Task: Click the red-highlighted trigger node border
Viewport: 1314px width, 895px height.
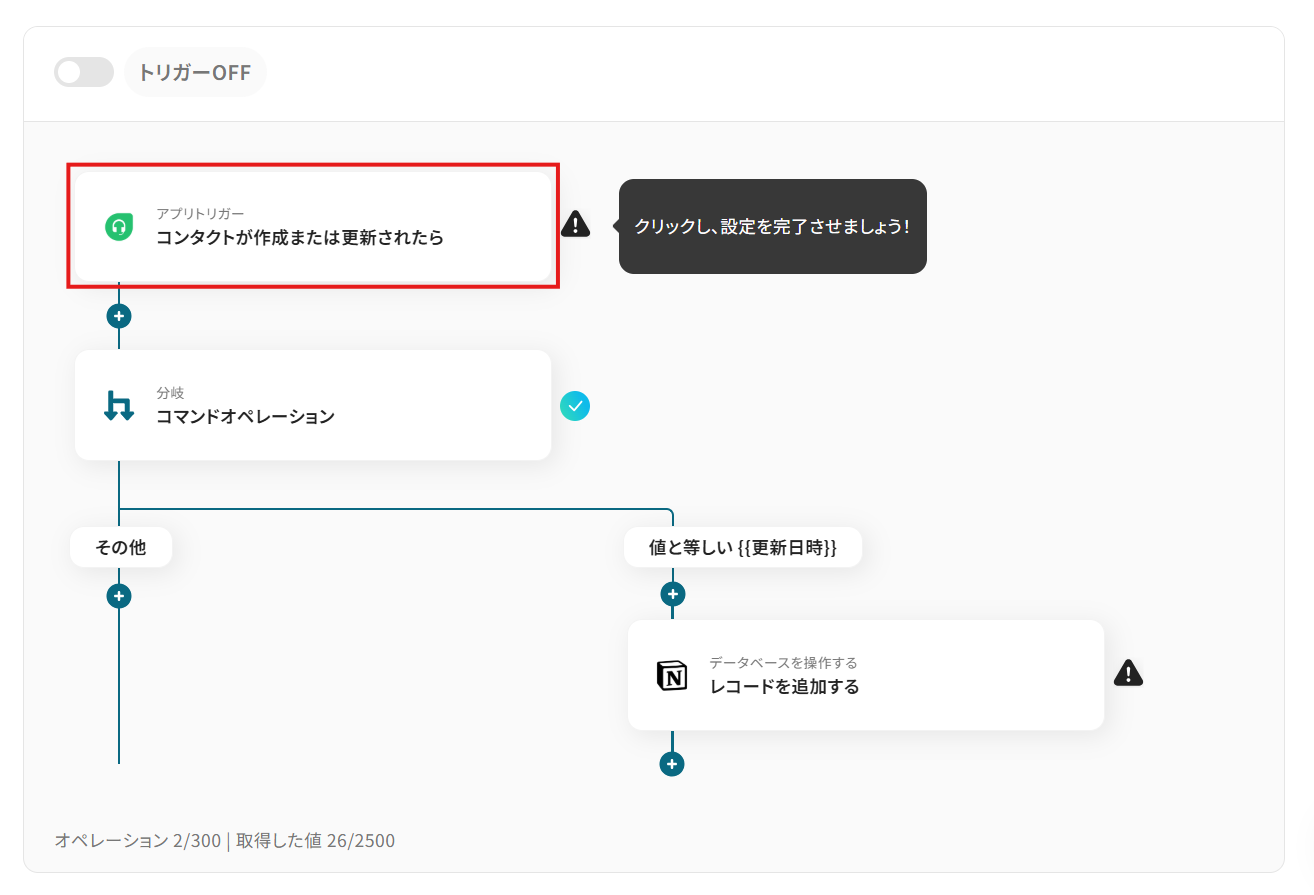Action: [312, 167]
